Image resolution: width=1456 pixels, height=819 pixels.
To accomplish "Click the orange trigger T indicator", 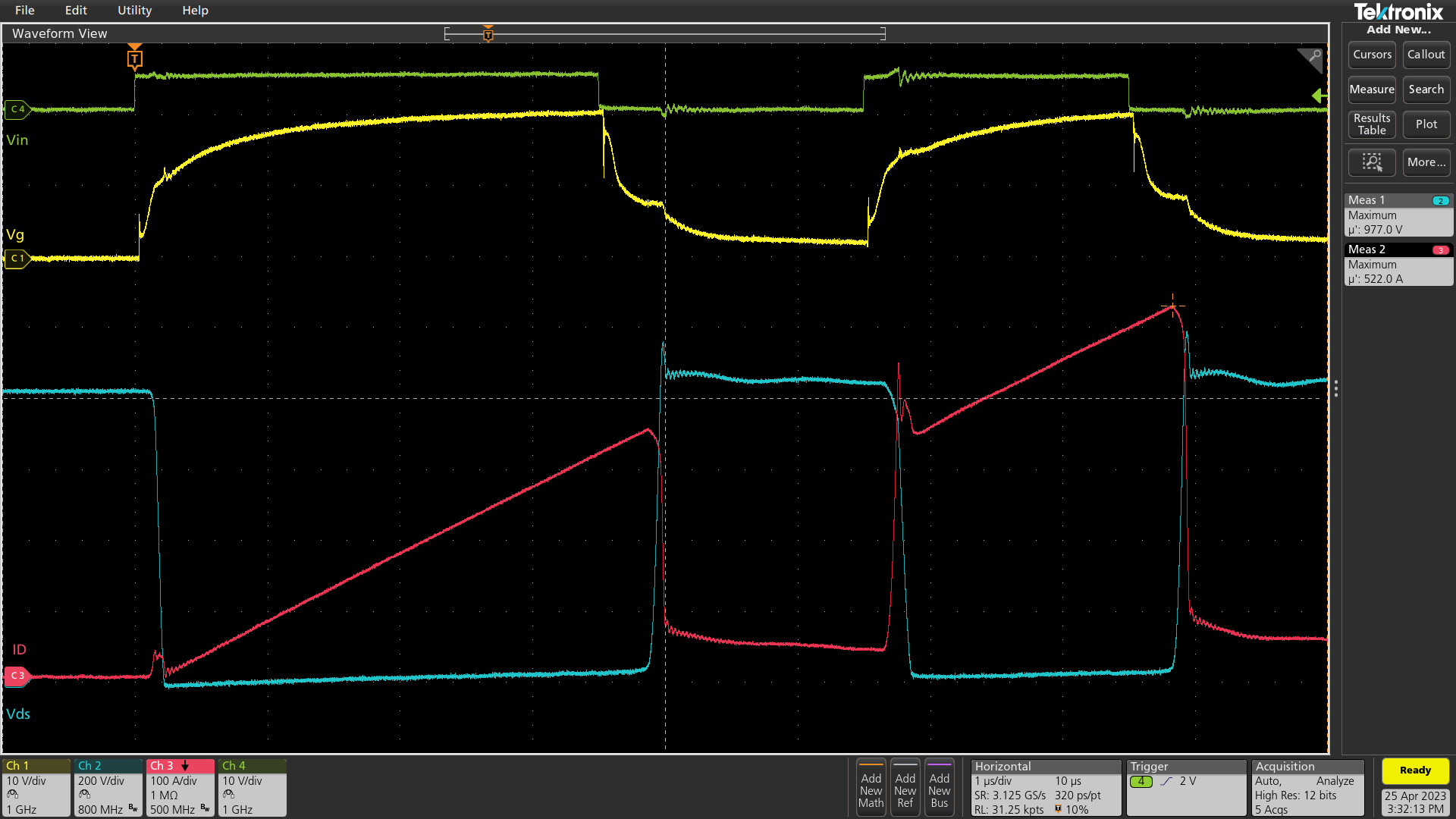I will pyautogui.click(x=134, y=58).
